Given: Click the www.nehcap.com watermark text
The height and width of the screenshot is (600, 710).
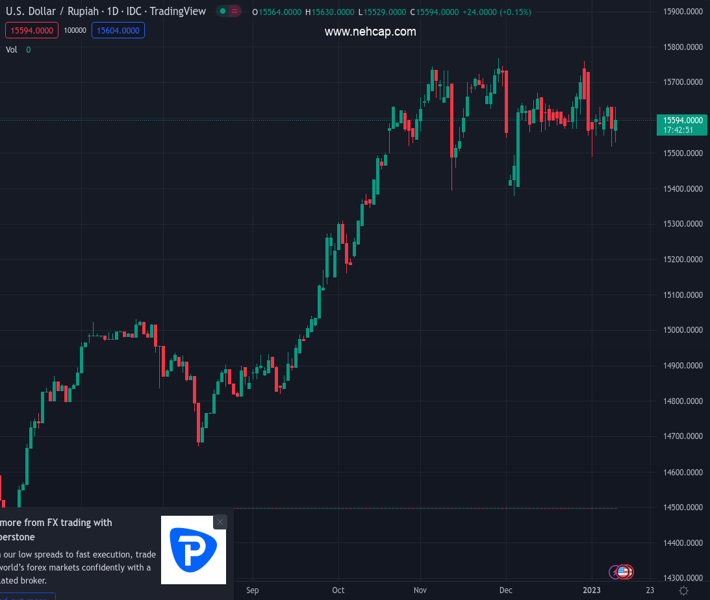Looking at the screenshot, I should 370,32.
